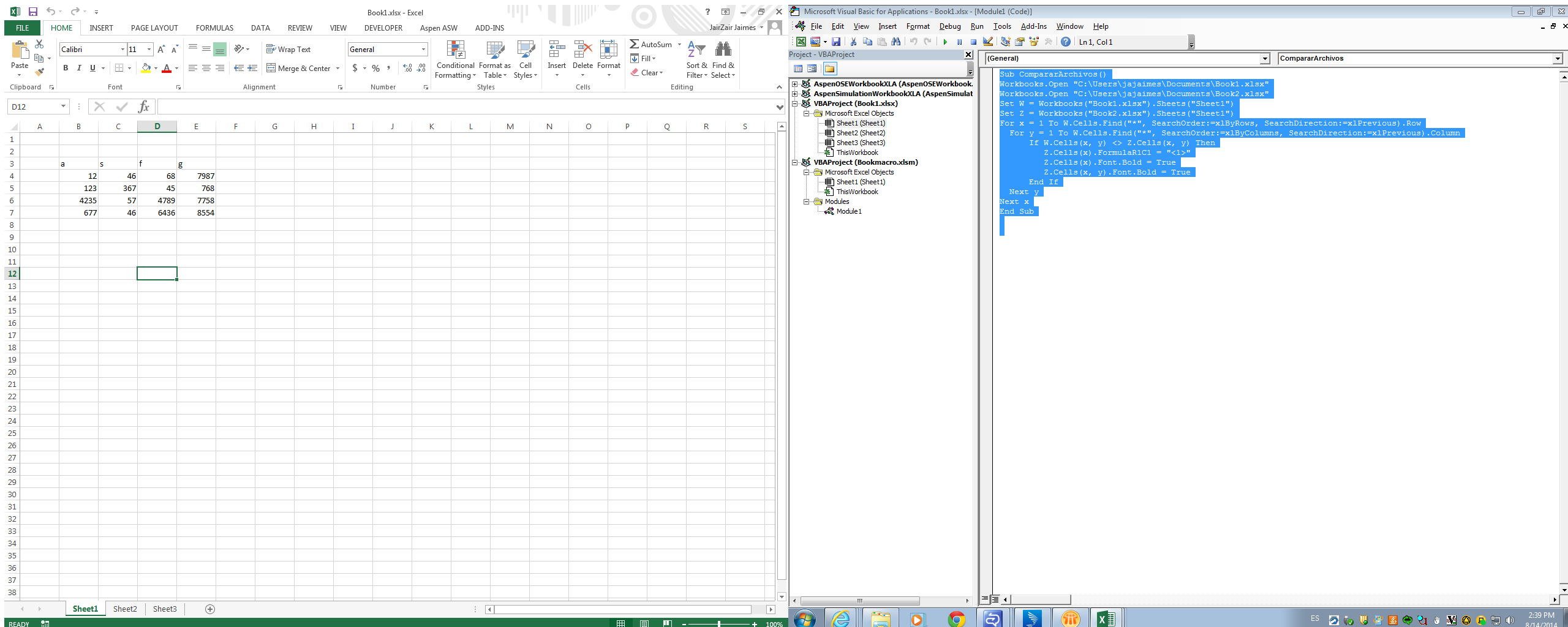The height and width of the screenshot is (627, 1568).
Task: Toggle Design Mode in VBA toolbar
Action: pyautogui.click(x=988, y=42)
